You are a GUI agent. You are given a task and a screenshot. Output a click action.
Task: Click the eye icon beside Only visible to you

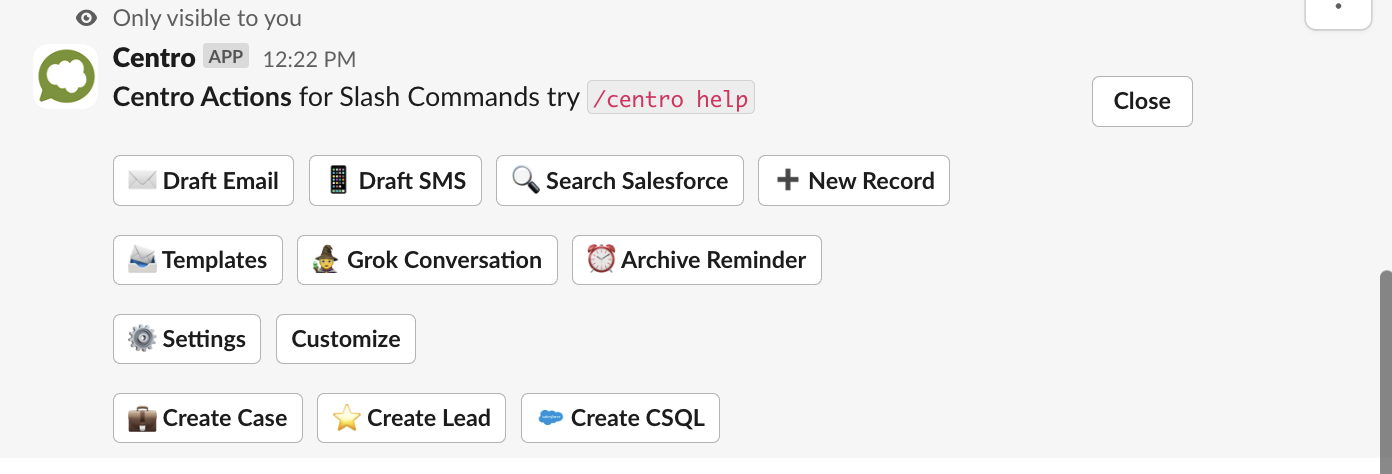point(87,17)
